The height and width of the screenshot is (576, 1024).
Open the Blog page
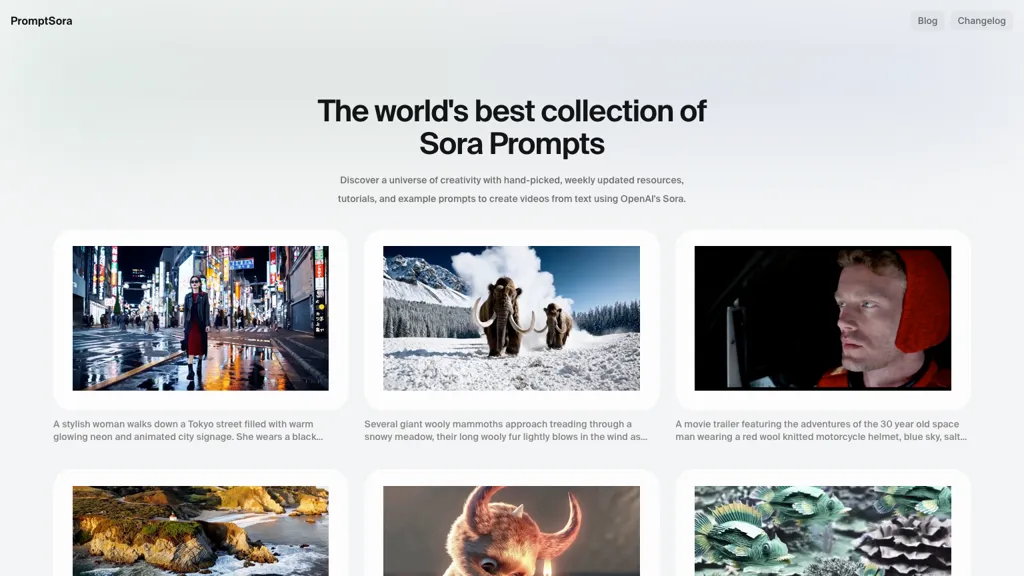(x=927, y=21)
